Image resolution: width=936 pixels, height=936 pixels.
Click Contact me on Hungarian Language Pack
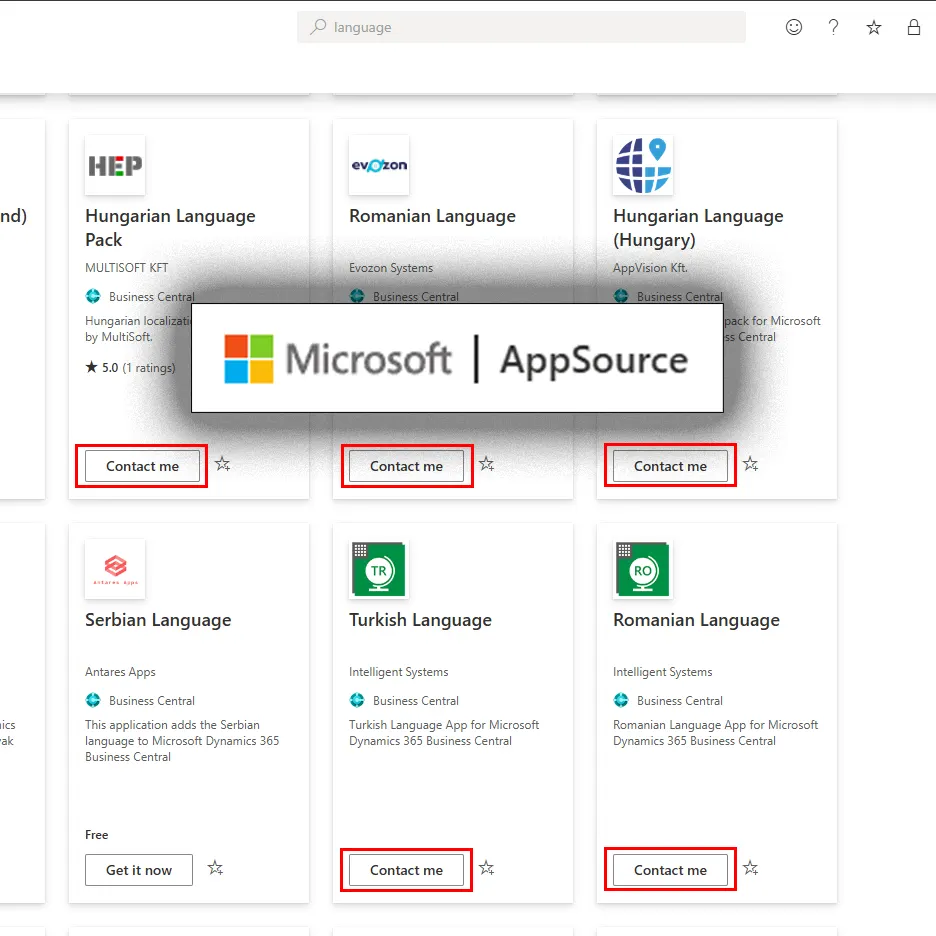(142, 466)
